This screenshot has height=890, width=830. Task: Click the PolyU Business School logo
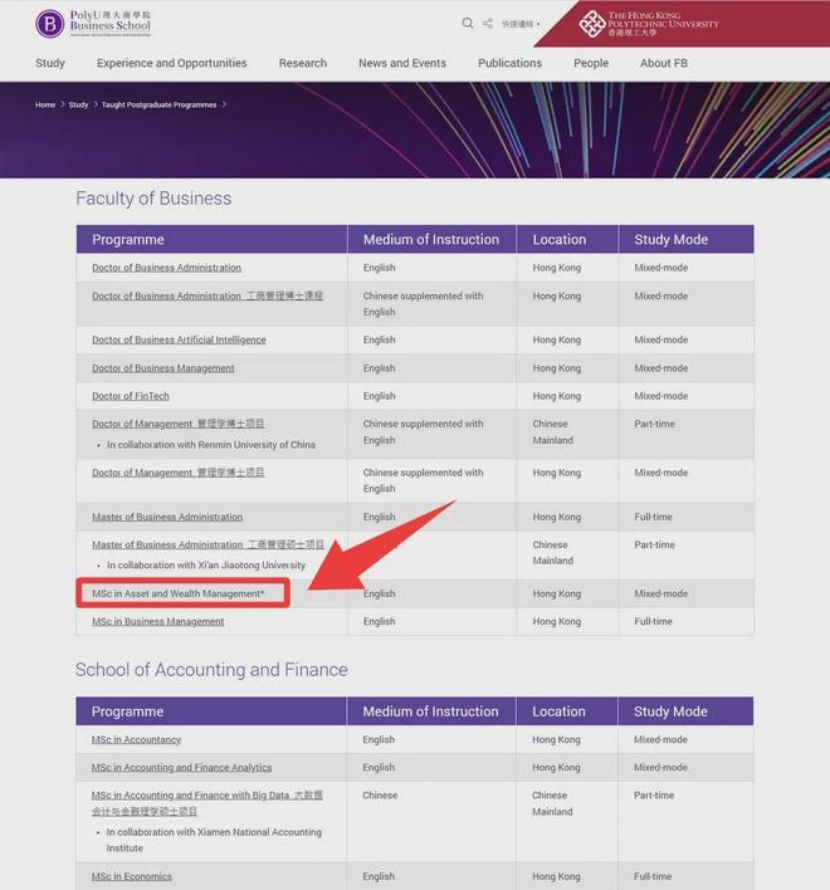coord(92,22)
